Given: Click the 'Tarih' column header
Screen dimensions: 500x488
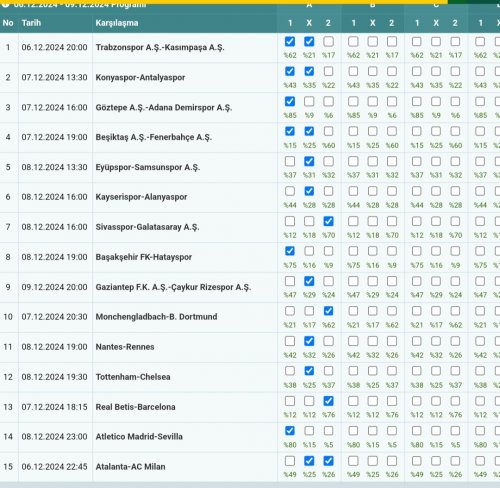Looking at the screenshot, I should 31,23.
